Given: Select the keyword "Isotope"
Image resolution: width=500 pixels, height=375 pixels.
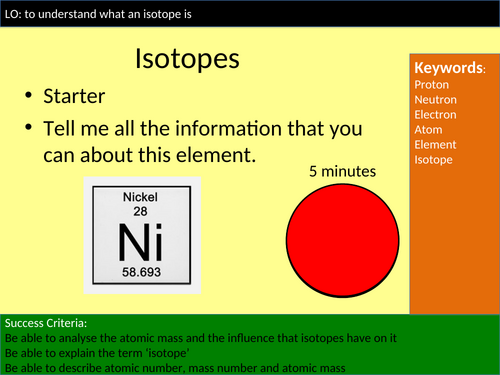Looking at the screenshot, I should click(433, 160).
